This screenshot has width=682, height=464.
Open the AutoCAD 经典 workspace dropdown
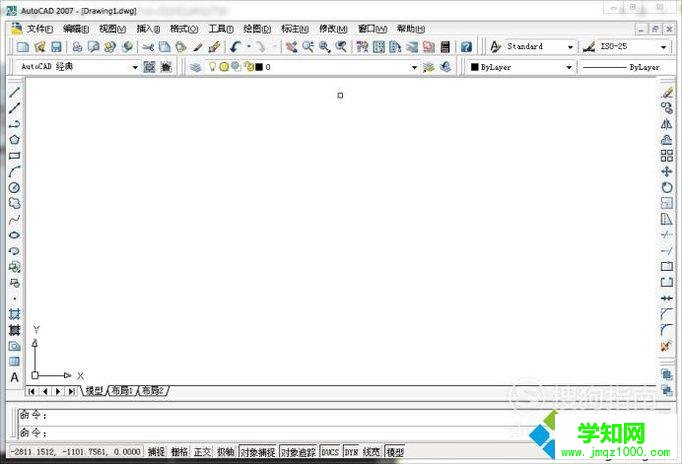click(x=135, y=67)
